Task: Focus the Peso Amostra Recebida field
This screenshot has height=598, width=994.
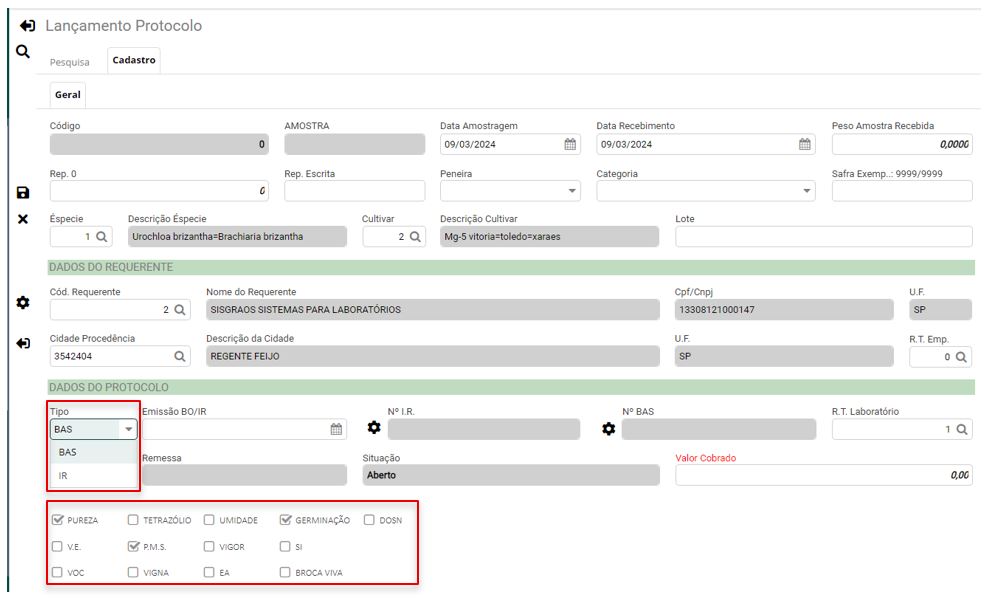Action: (901, 144)
